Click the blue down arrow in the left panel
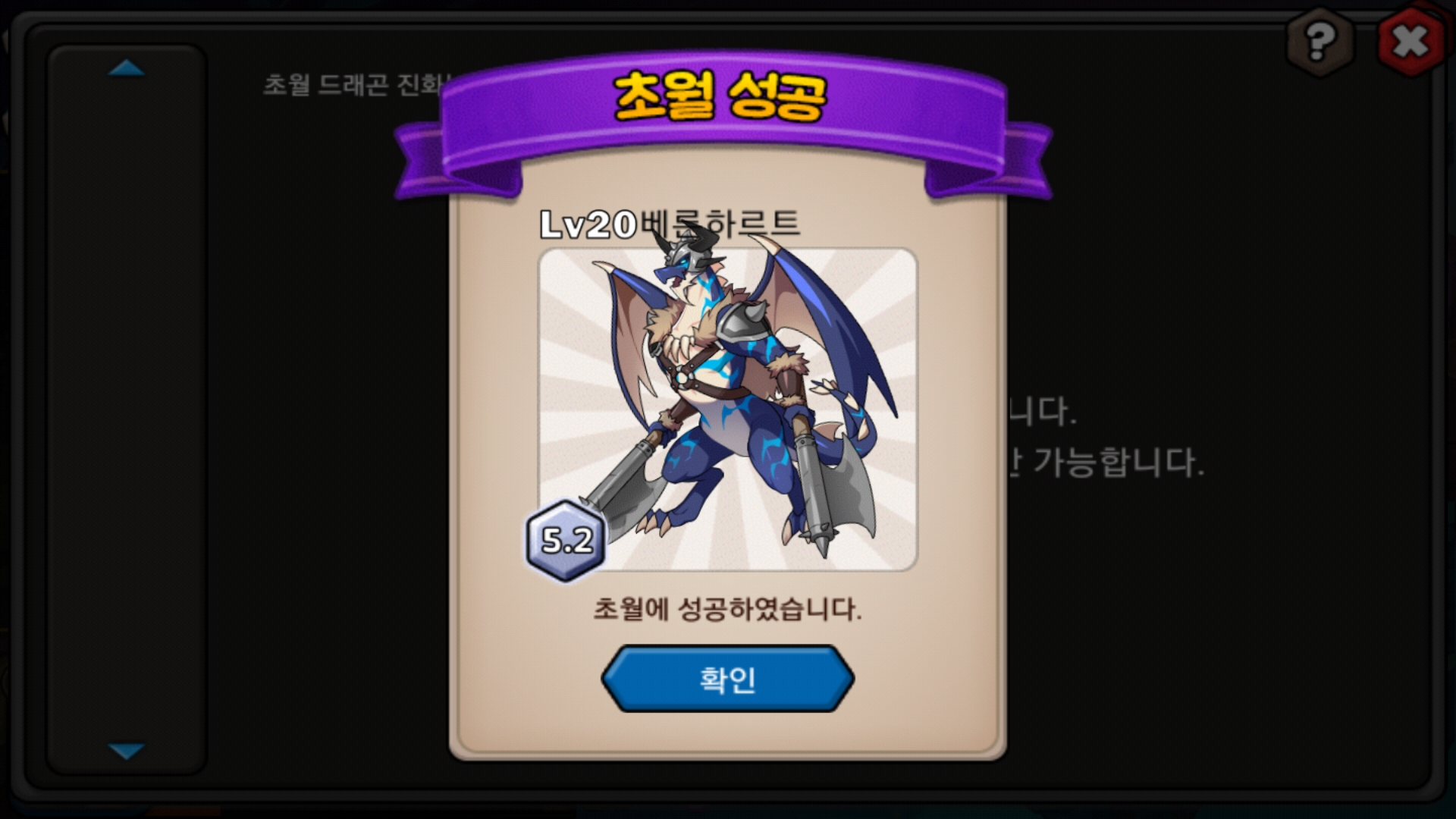Viewport: 1456px width, 819px height. [127, 751]
